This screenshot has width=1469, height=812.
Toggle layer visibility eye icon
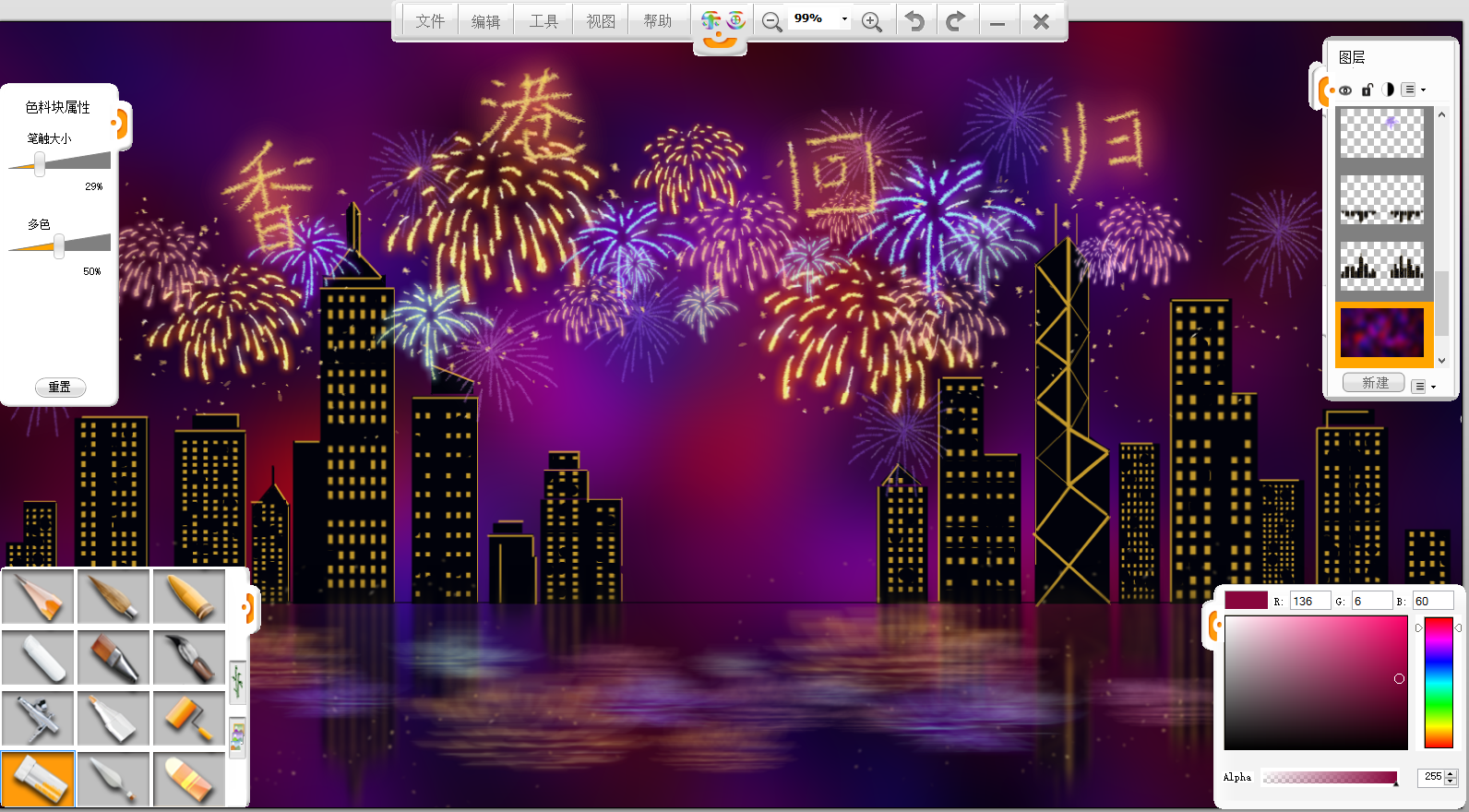tap(1345, 90)
